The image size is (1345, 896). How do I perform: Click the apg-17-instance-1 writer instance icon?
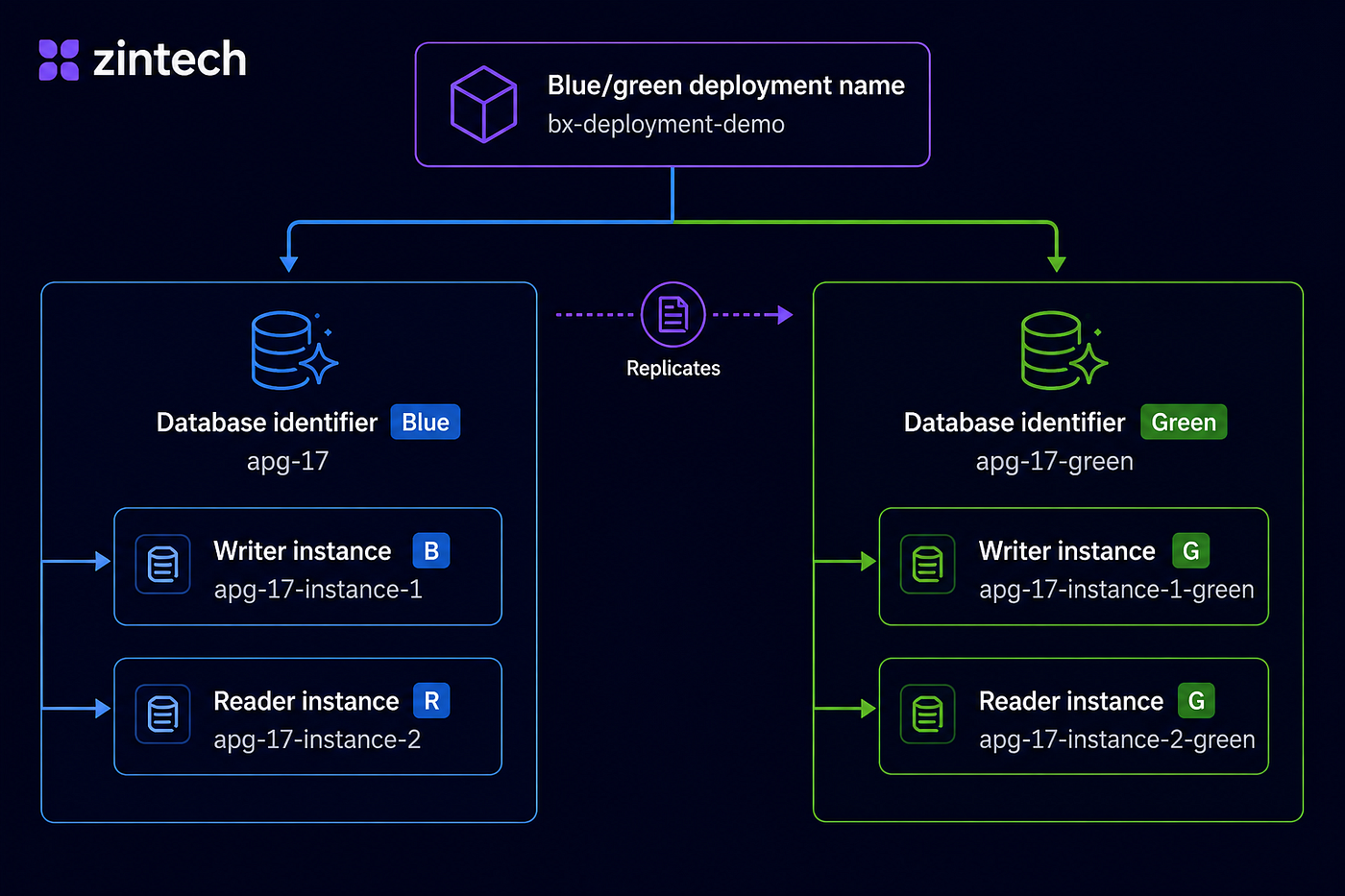tap(162, 565)
